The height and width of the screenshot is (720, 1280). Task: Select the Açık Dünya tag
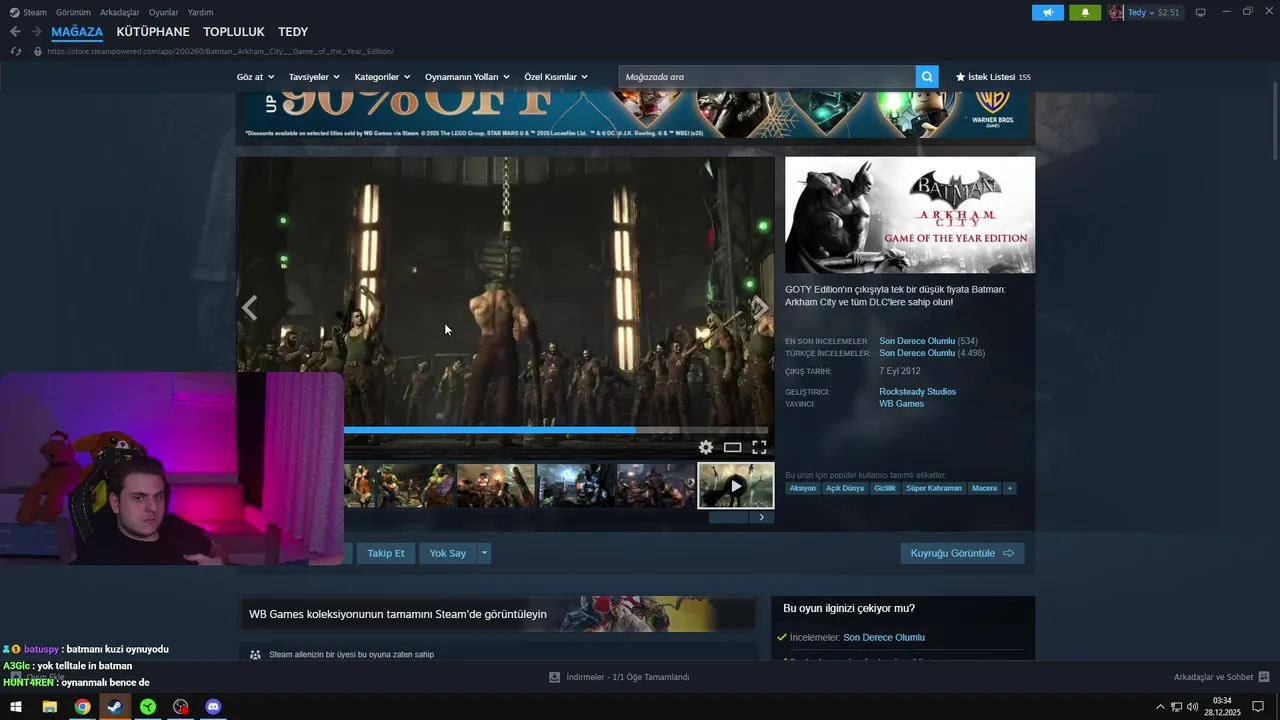(845, 488)
